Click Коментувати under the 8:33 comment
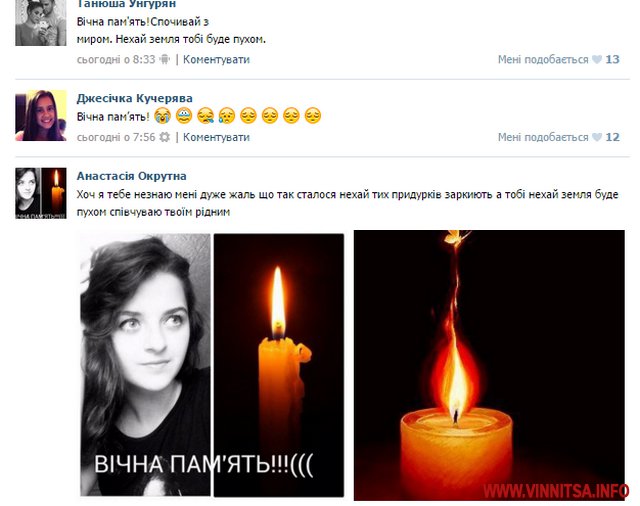The image size is (640, 506). point(216,60)
